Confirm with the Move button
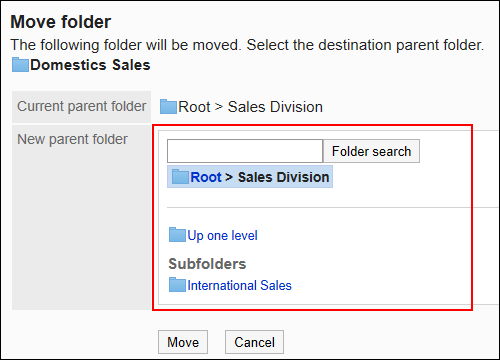Viewport: 500px width, 360px height. (183, 342)
